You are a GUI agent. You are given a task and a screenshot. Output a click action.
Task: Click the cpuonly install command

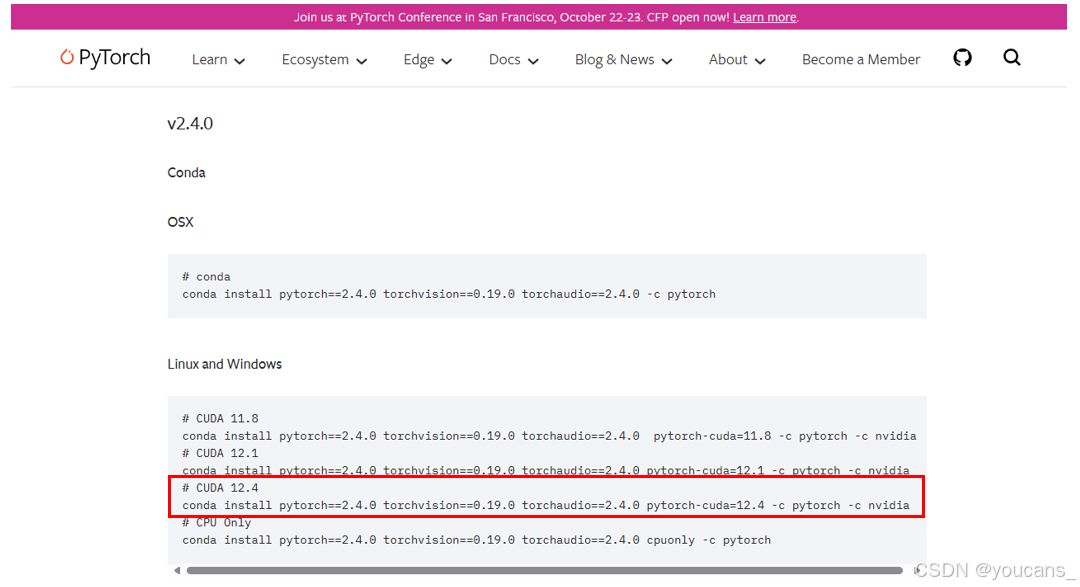pyautogui.click(x=477, y=540)
